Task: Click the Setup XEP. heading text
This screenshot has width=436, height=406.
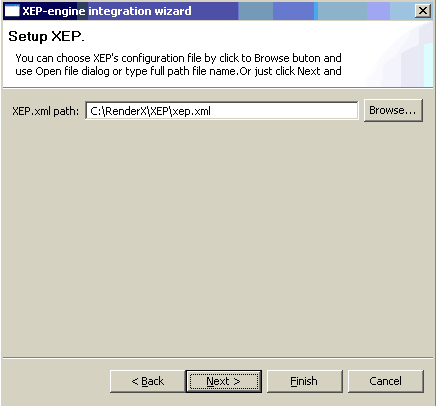Action: tap(46, 36)
